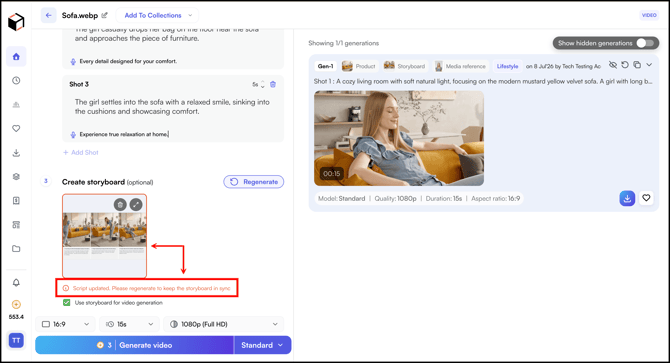Viewport: 670px width, 363px height.
Task: Toggle Show hidden generations switch
Action: [x=645, y=43]
